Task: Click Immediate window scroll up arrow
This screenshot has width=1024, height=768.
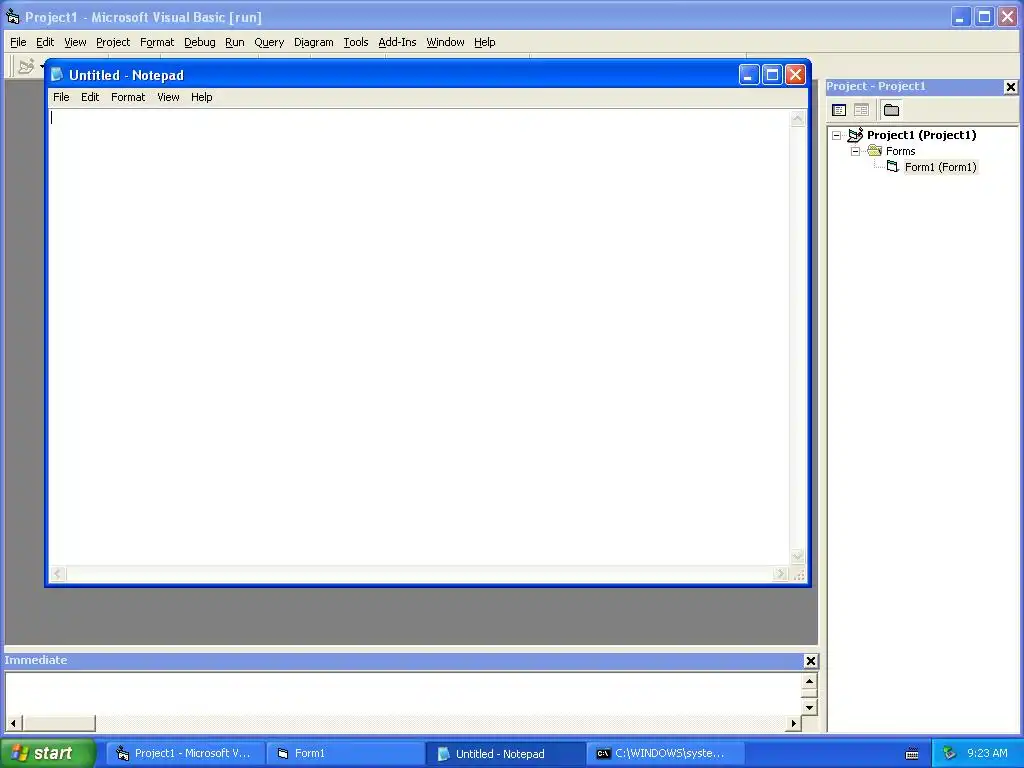Action: (x=809, y=681)
